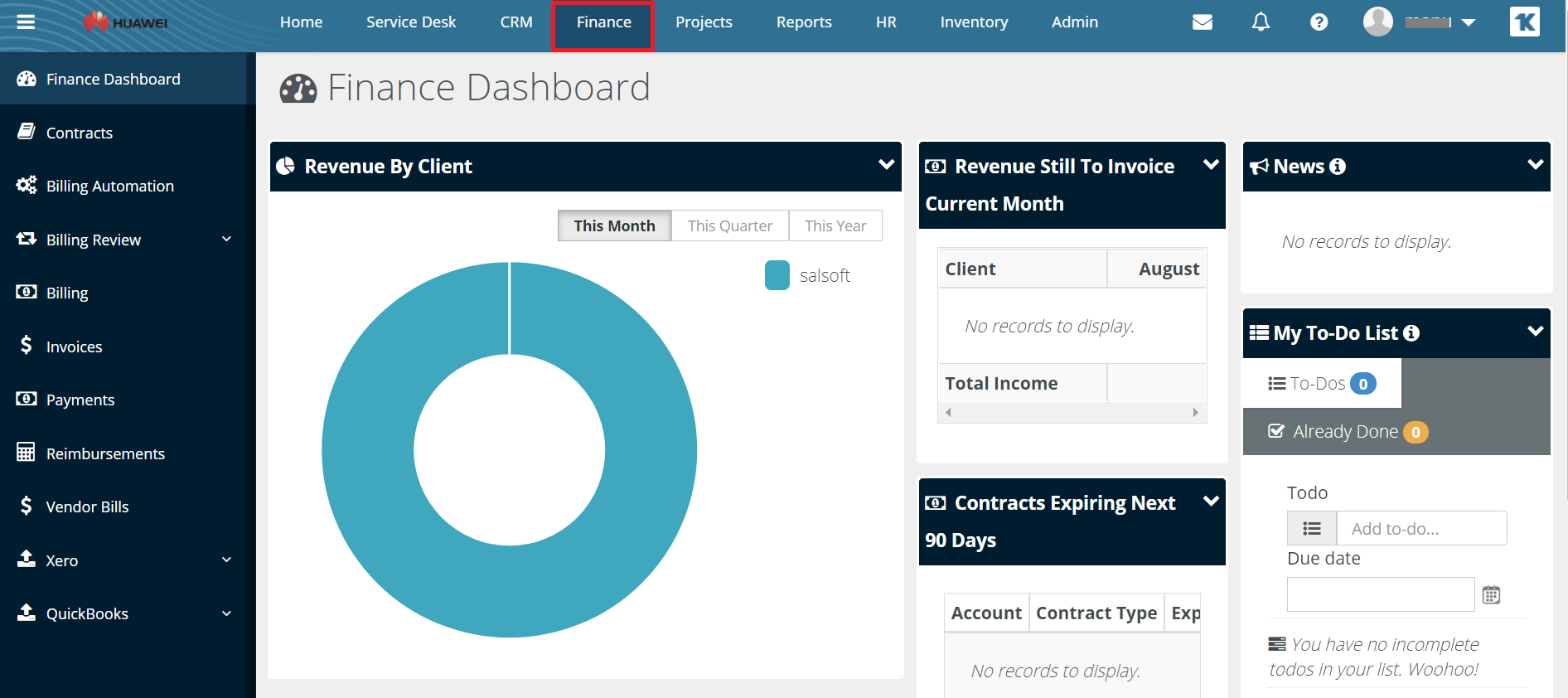Expand the Billing Review sidebar submenu
1568x698 pixels.
(x=226, y=240)
